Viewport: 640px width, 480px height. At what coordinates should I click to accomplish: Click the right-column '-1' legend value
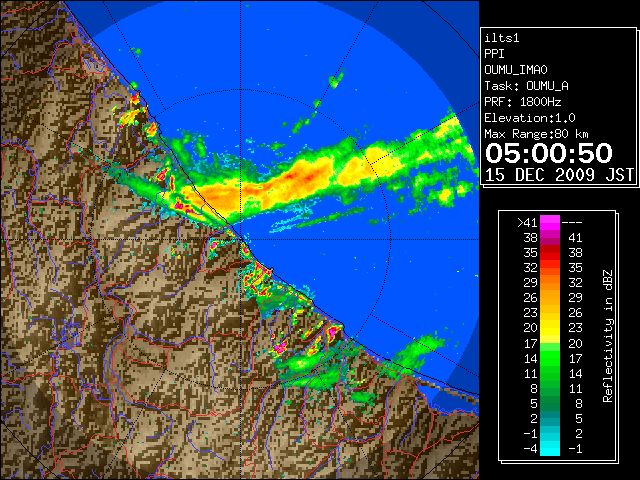click(575, 449)
